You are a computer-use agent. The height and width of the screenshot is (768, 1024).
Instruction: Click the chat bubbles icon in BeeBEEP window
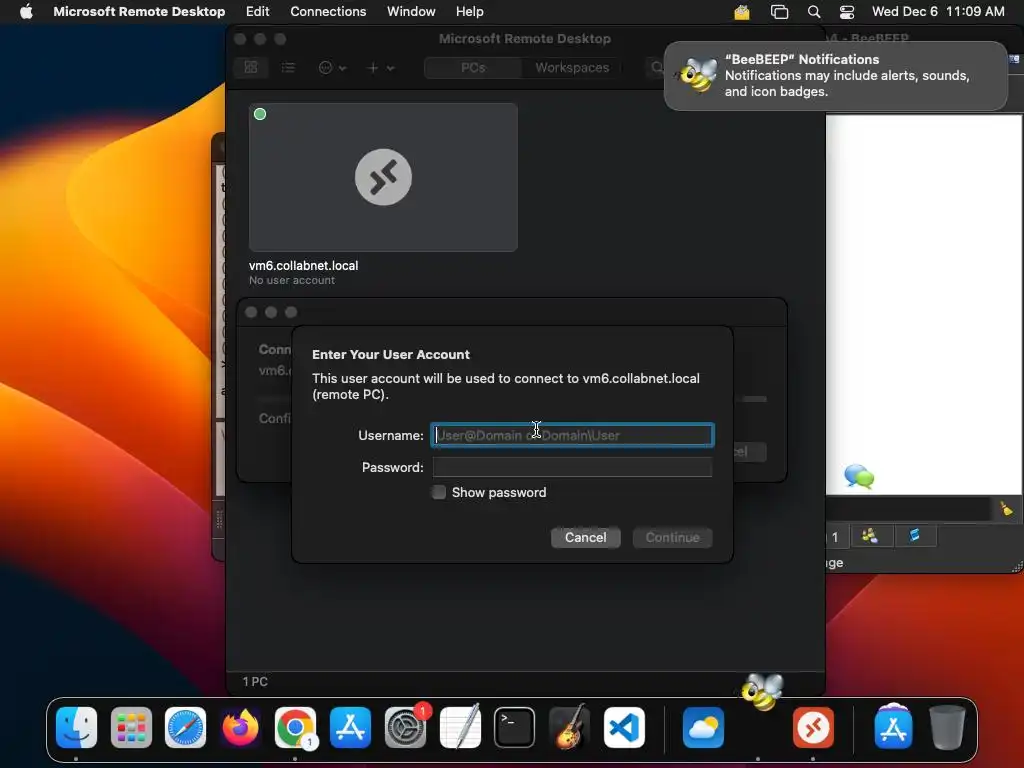(859, 476)
